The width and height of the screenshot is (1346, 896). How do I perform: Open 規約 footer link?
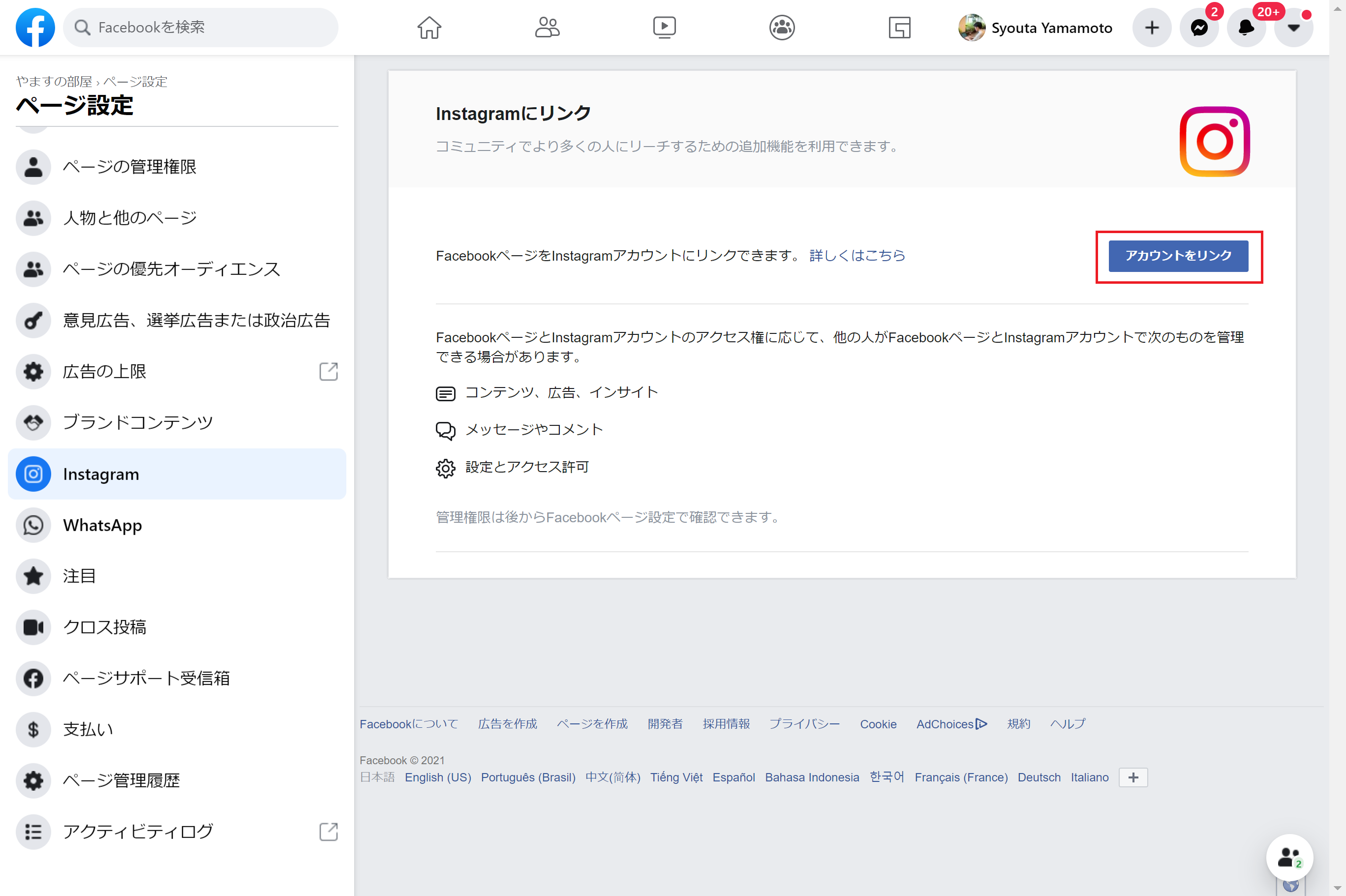[1018, 724]
